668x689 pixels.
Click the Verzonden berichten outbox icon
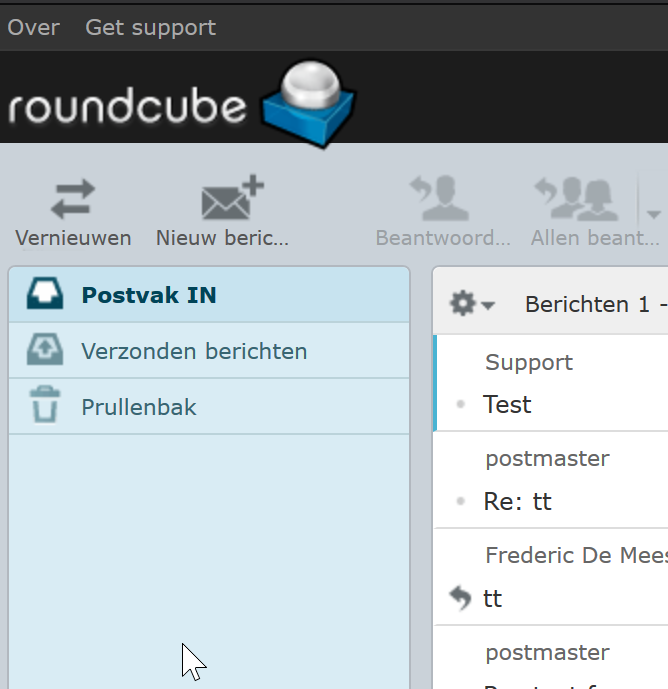pyautogui.click(x=44, y=351)
